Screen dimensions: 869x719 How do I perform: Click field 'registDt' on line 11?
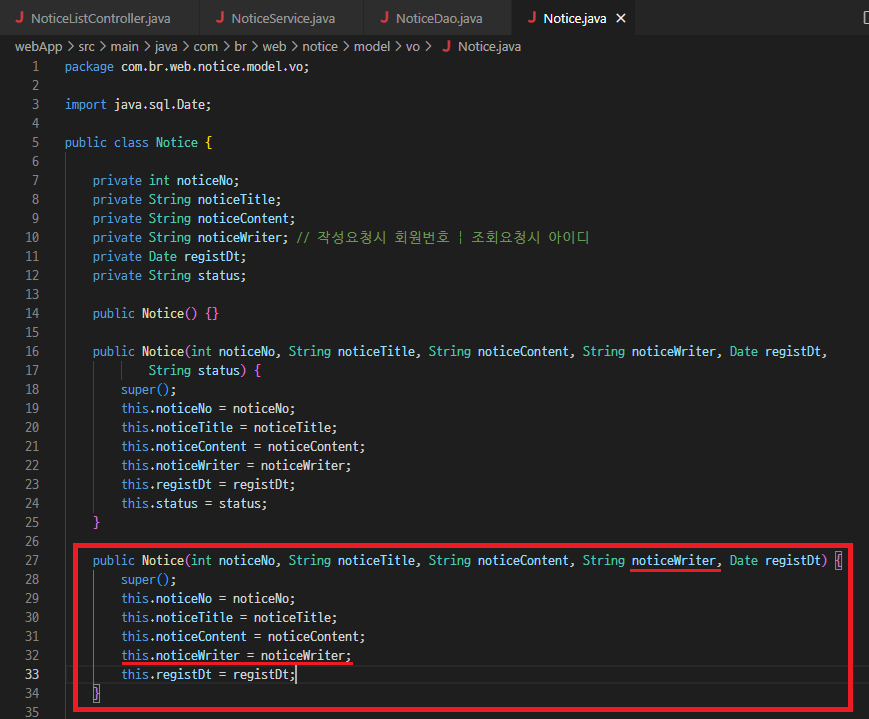tap(212, 257)
